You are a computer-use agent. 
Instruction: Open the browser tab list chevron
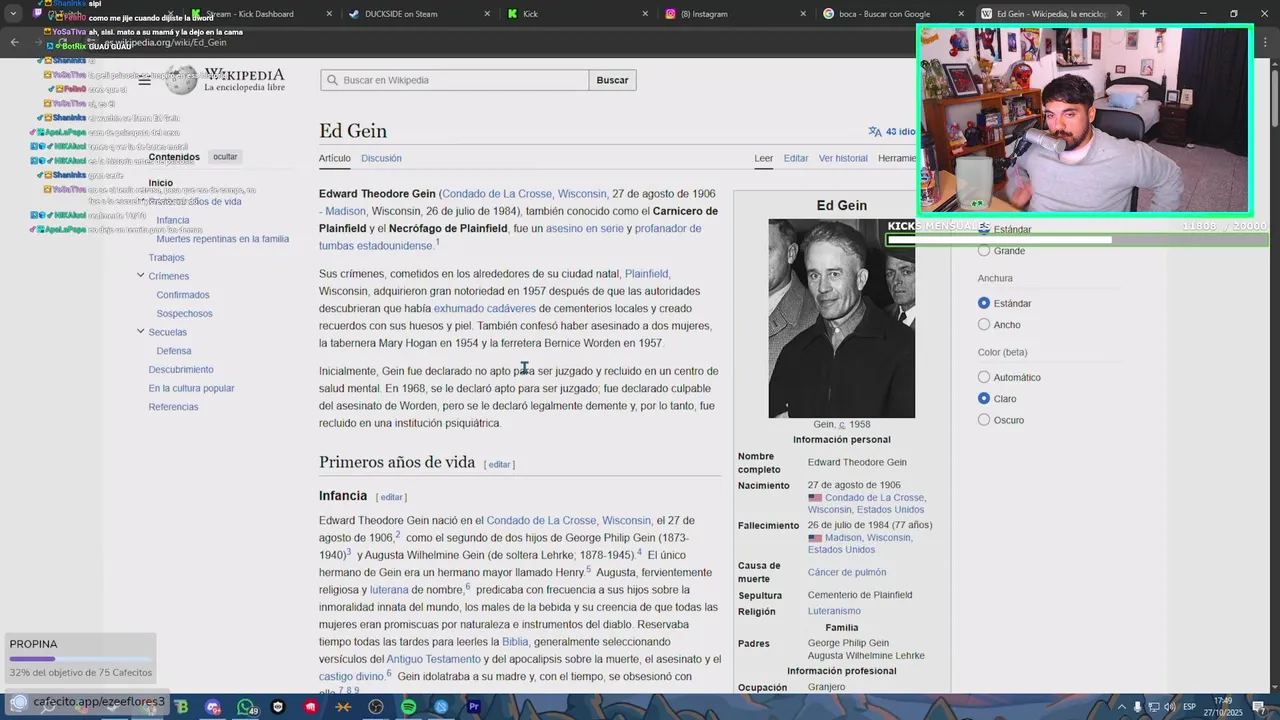click(x=13, y=14)
